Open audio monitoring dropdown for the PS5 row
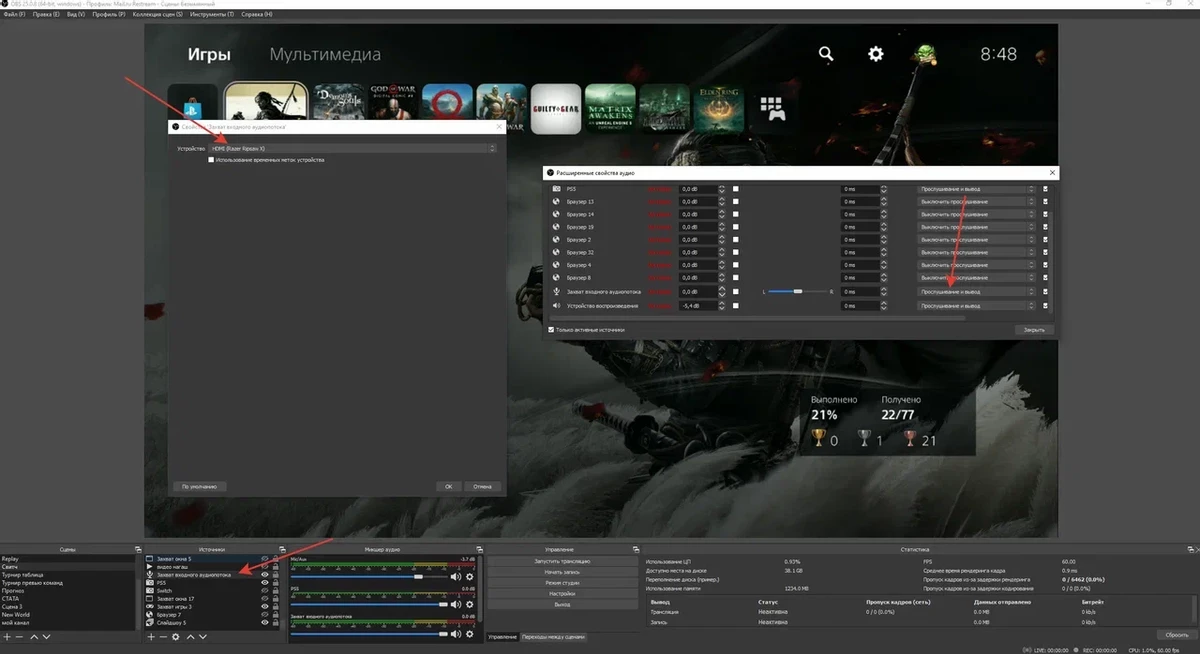Screen dimensions: 1200x654 (977, 188)
